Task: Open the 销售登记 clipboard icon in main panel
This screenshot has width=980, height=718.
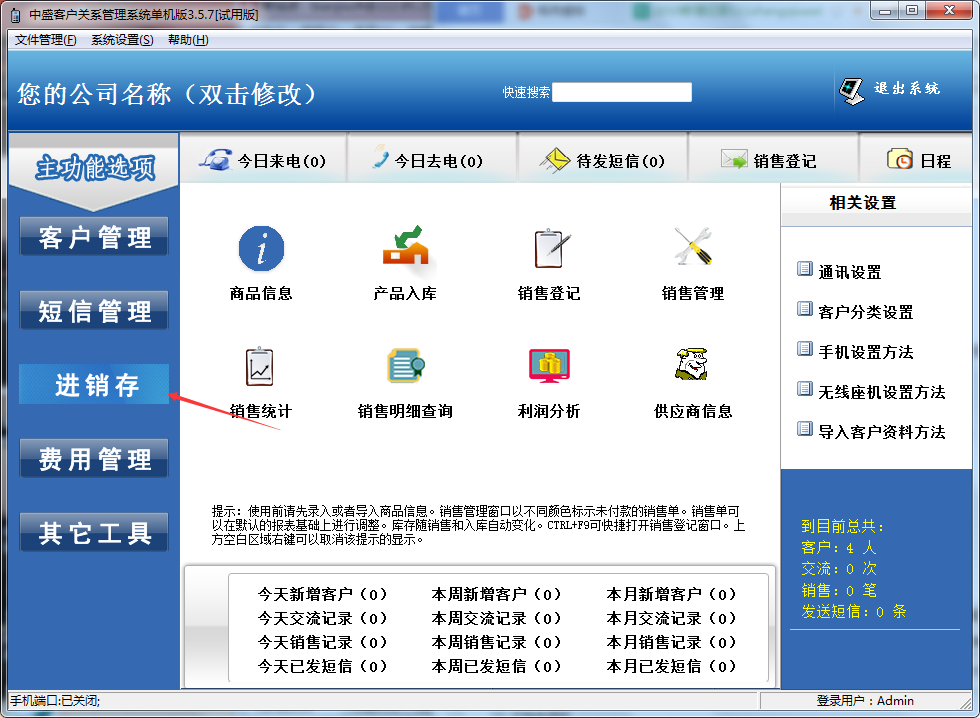Action: coord(551,248)
